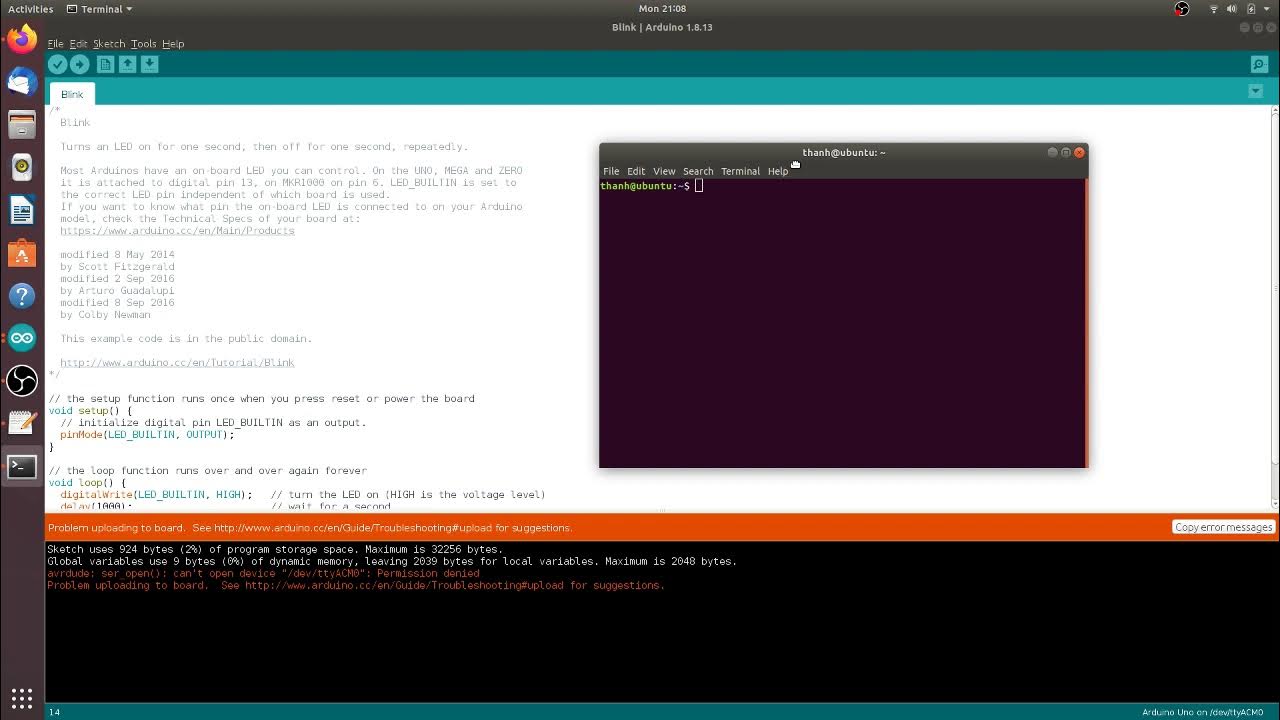Click the Open sketch up-arrow toolbar icon
The height and width of the screenshot is (720, 1280).
click(128, 64)
